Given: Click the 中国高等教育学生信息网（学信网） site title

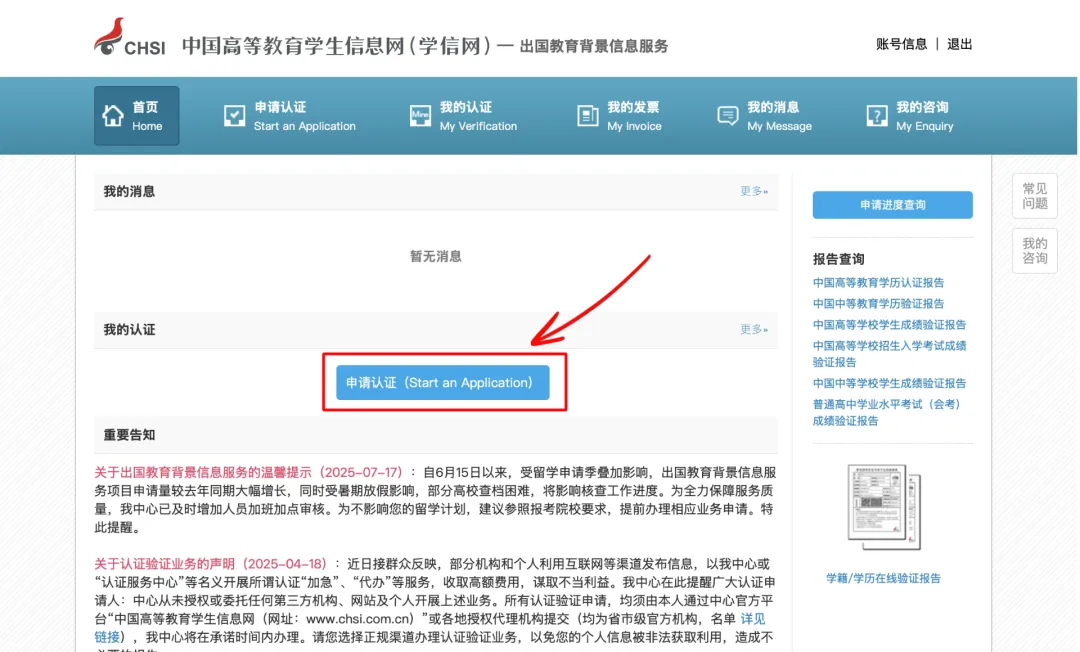Looking at the screenshot, I should click(338, 46).
